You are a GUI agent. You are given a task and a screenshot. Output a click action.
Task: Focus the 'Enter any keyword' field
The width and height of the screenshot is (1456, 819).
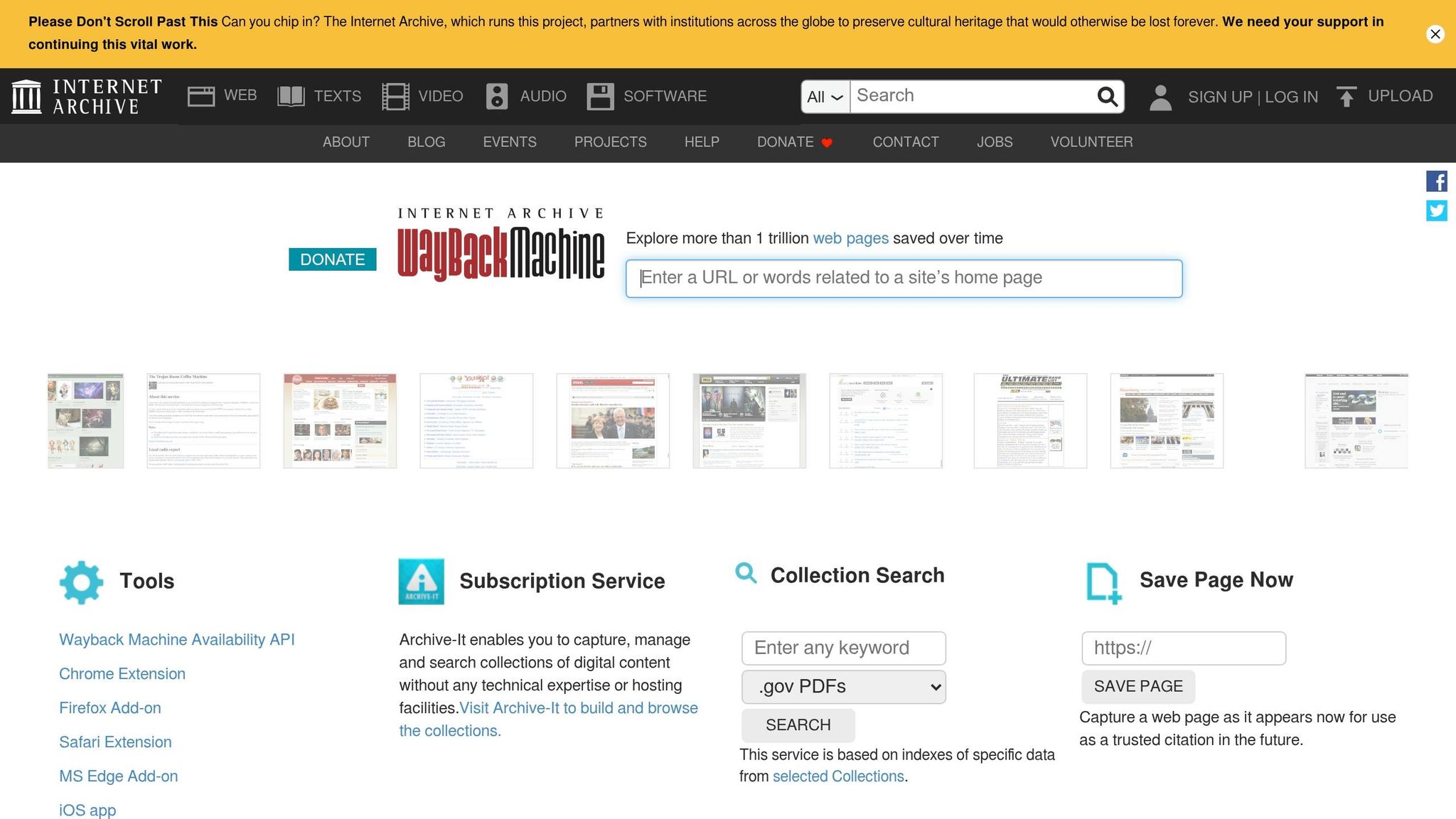[x=844, y=648]
